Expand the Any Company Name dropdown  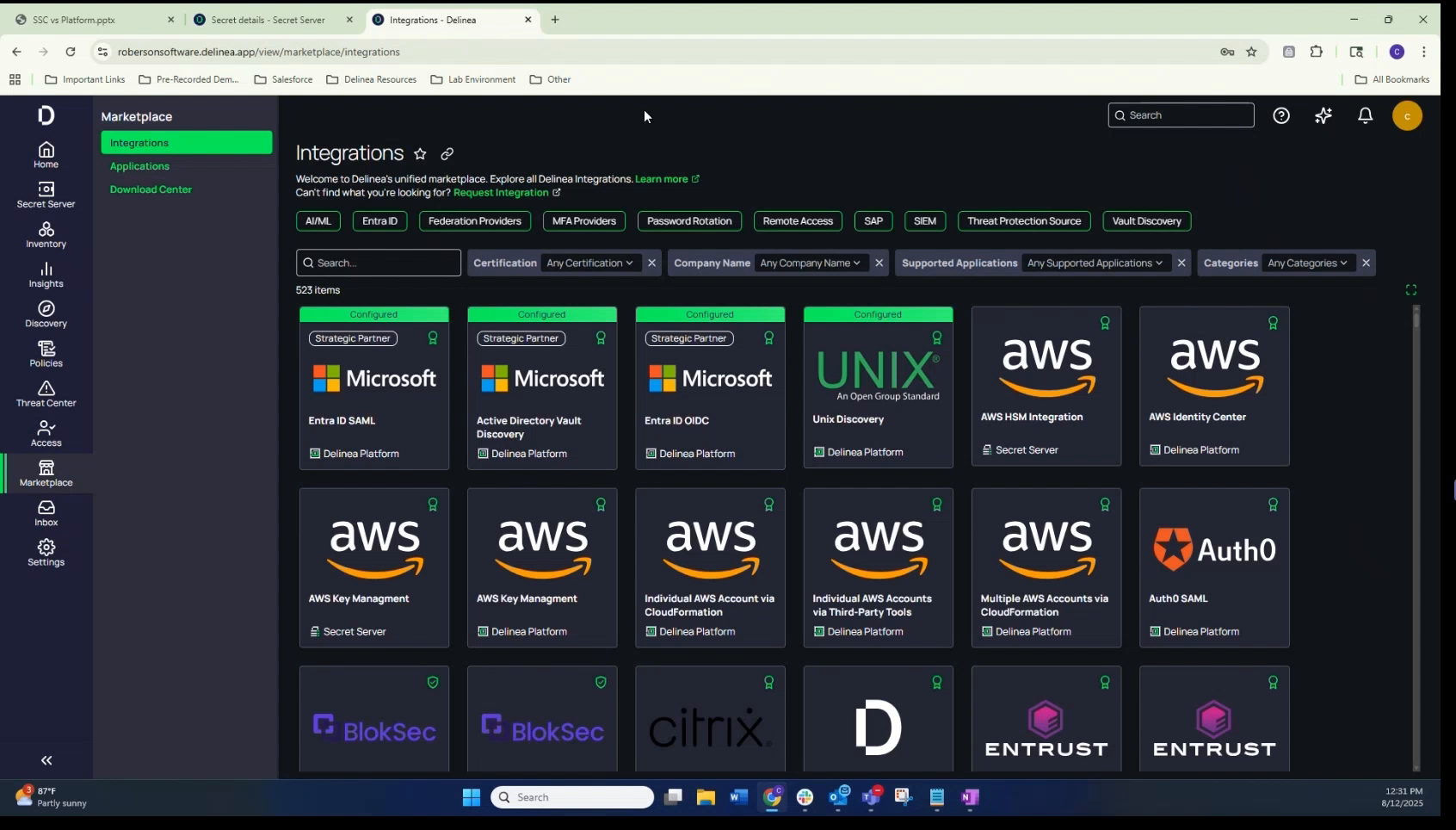[810, 263]
